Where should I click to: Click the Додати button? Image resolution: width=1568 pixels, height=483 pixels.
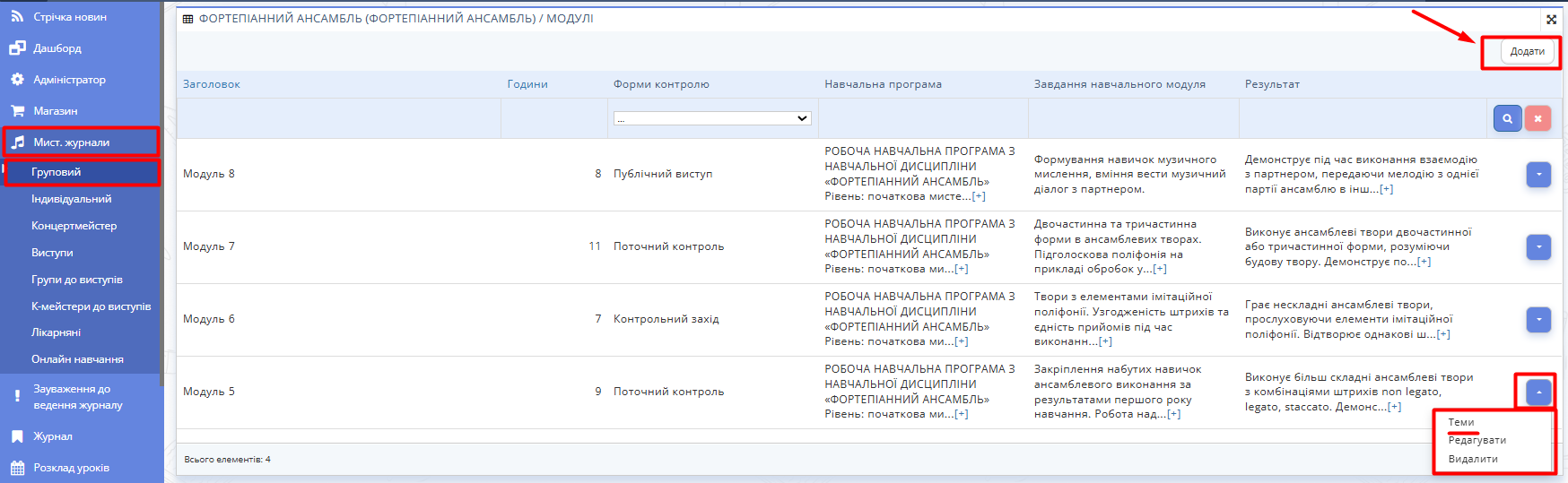tap(1527, 52)
